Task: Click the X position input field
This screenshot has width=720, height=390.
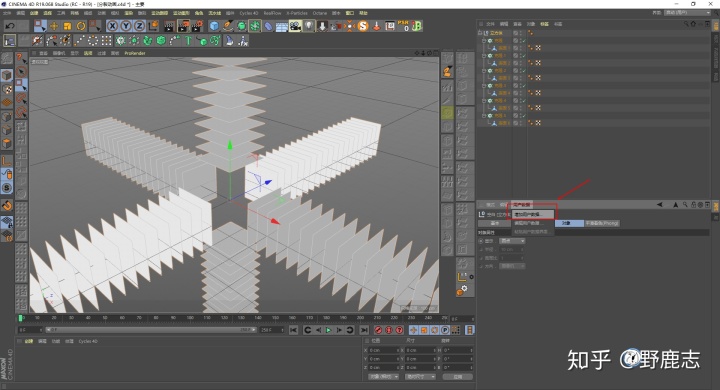Action: pos(384,350)
